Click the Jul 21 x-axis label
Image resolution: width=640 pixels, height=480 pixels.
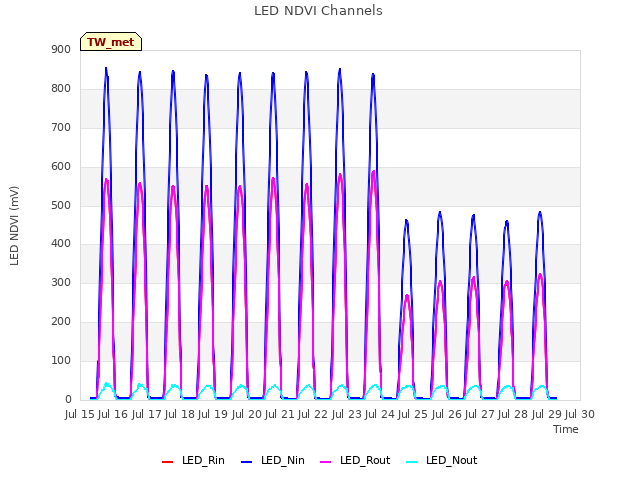coord(280,414)
